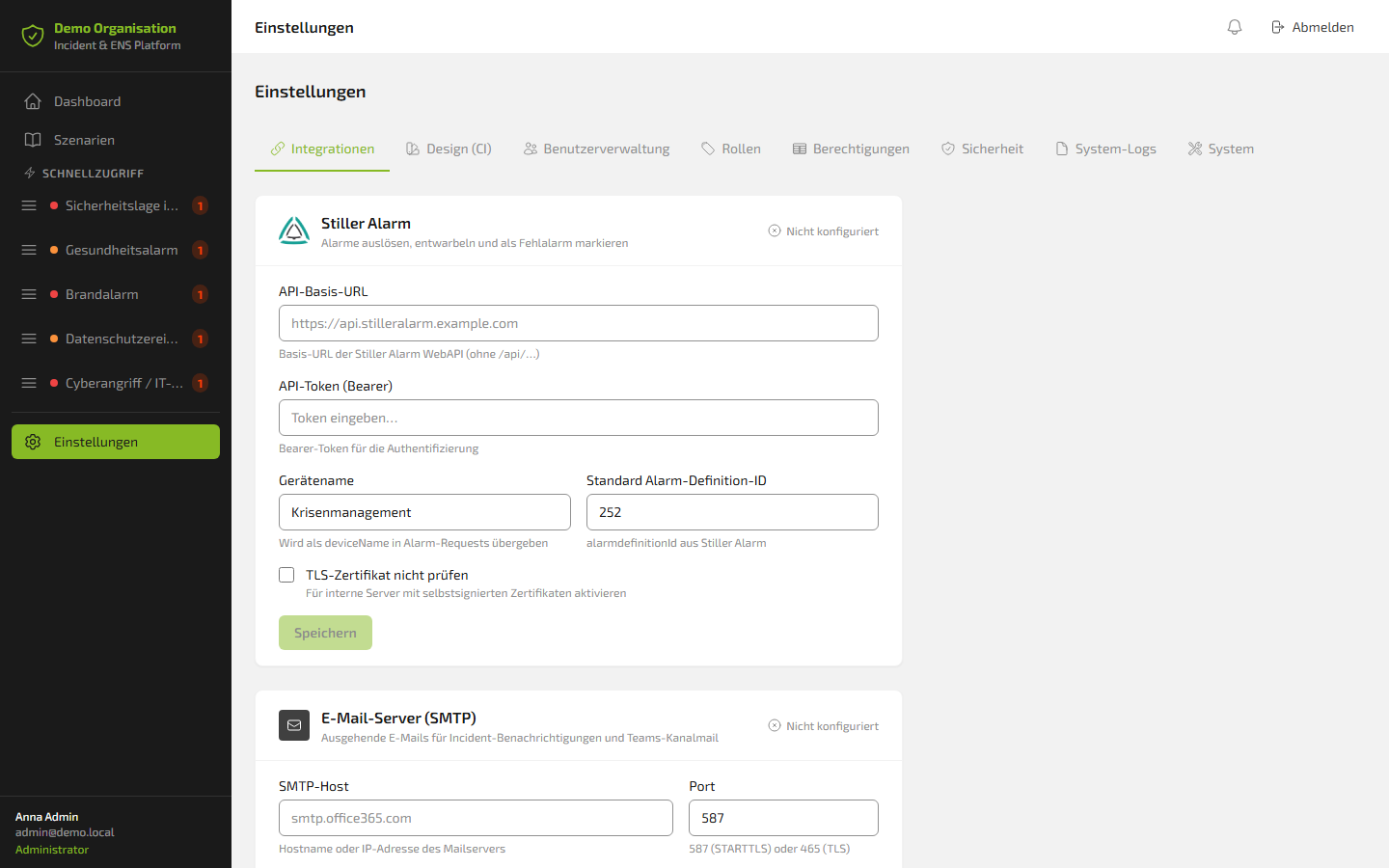Click the Gesundheitsalarm notification badge
The width and height of the screenshot is (1389, 868).
point(200,250)
